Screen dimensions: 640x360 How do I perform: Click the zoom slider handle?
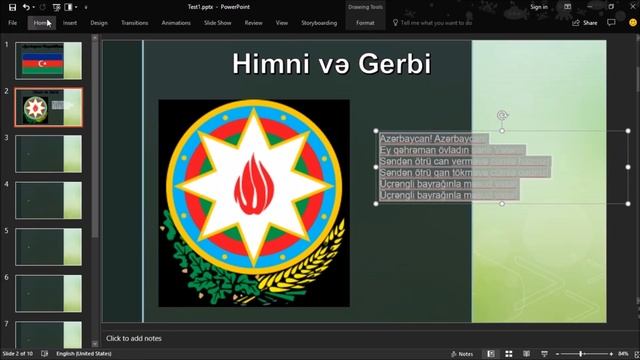580,354
